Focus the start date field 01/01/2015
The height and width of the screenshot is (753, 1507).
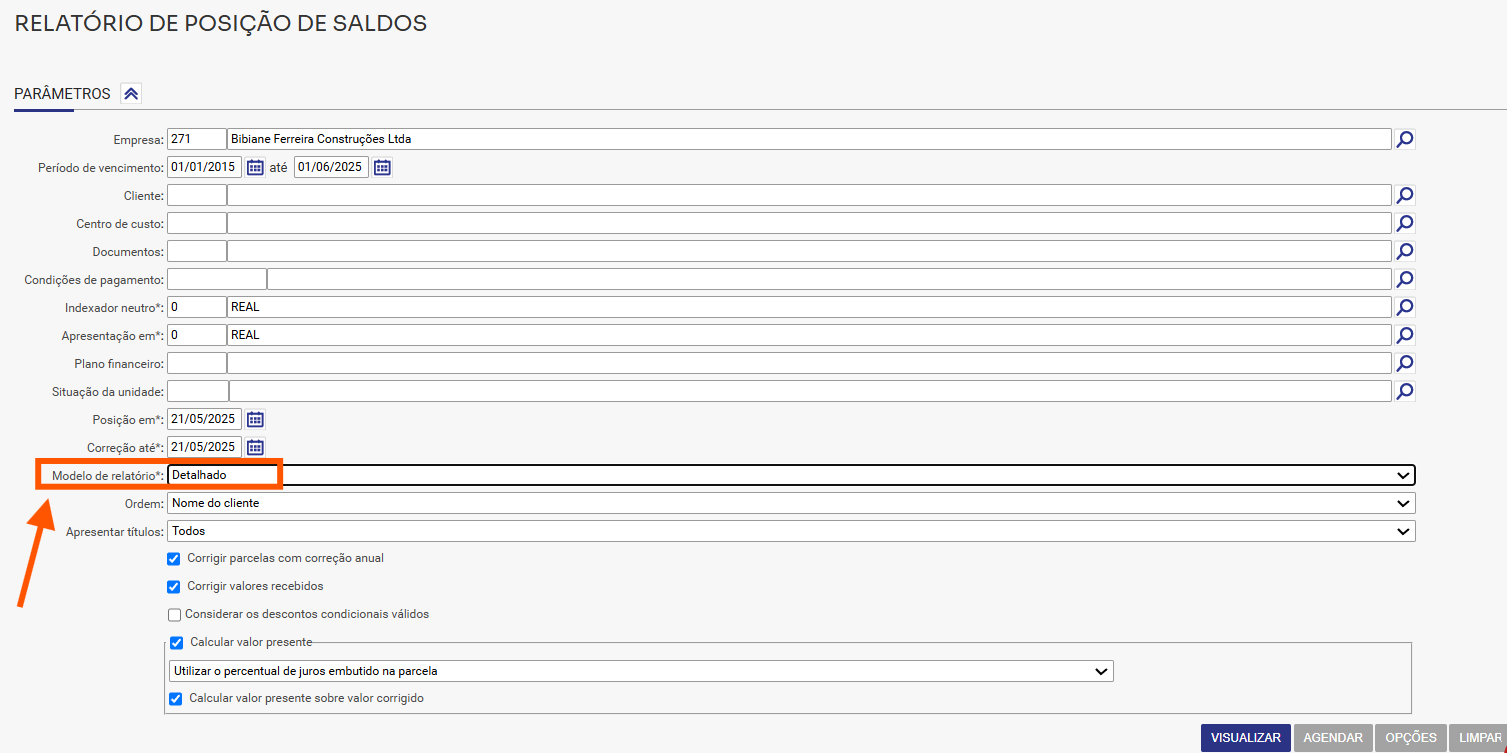click(x=204, y=167)
